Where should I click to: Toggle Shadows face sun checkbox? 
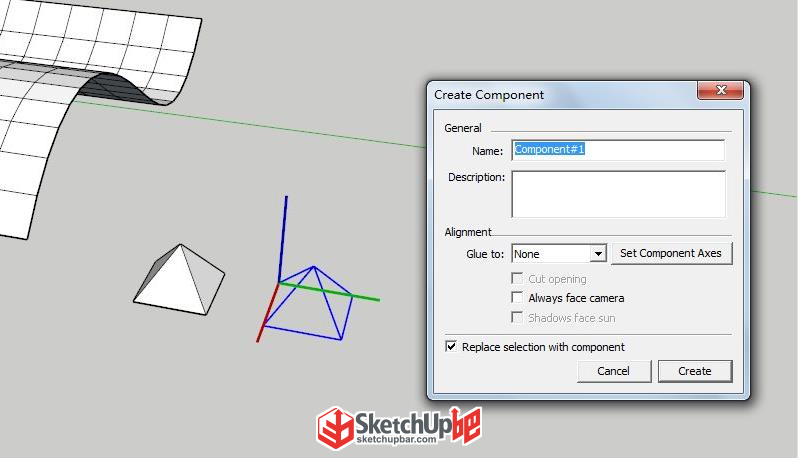pos(517,318)
